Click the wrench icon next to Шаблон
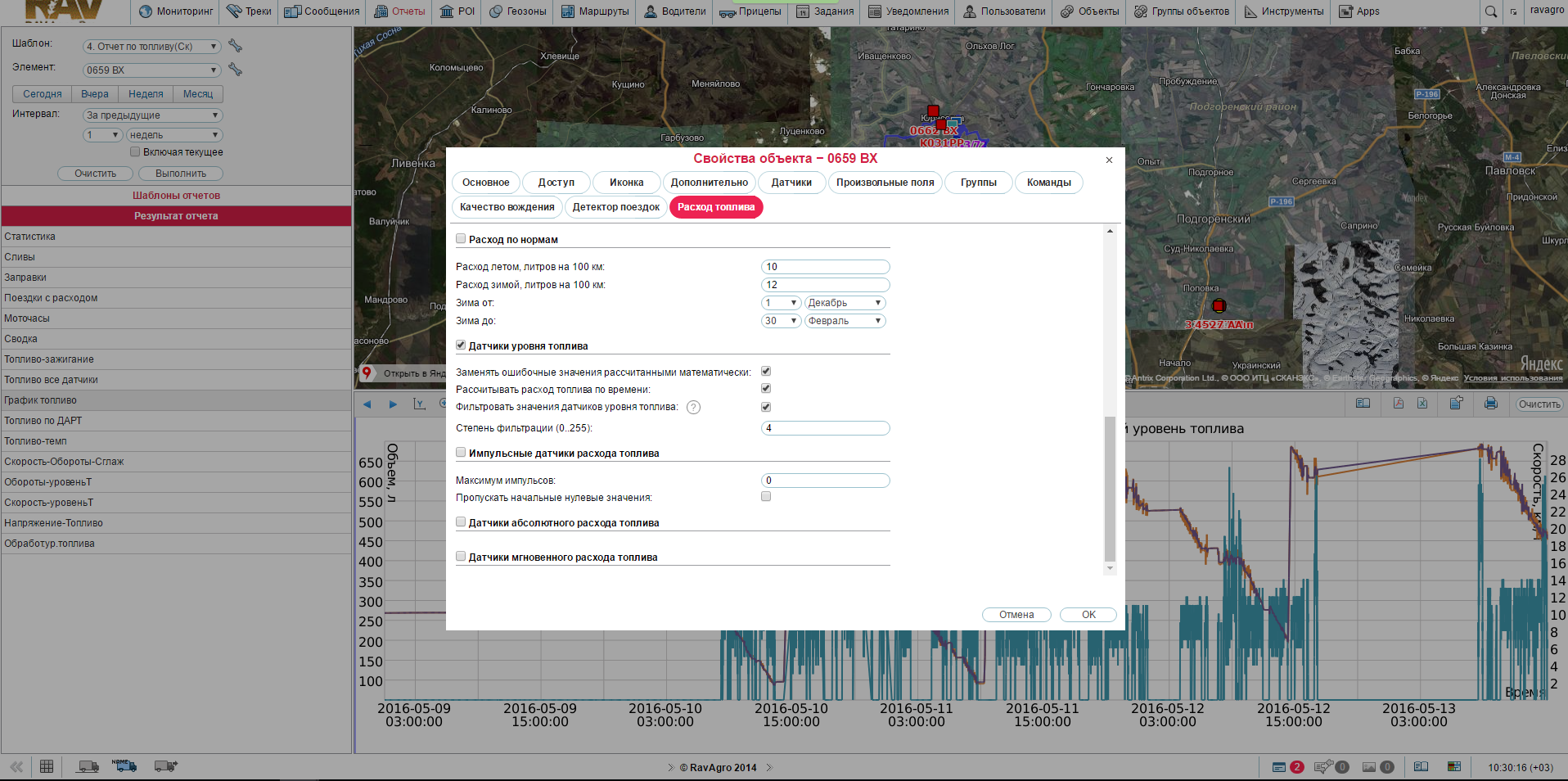This screenshot has height=781, width=1568. coord(235,46)
